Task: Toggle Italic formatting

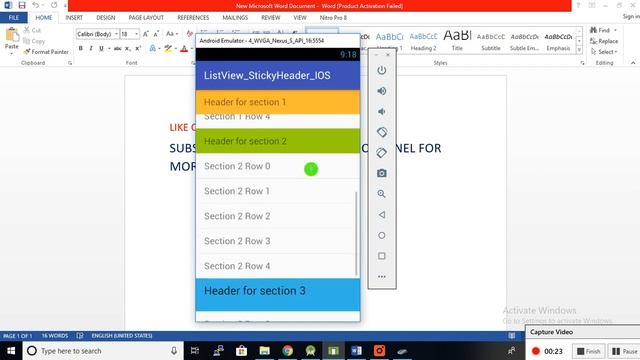Action: (91, 49)
